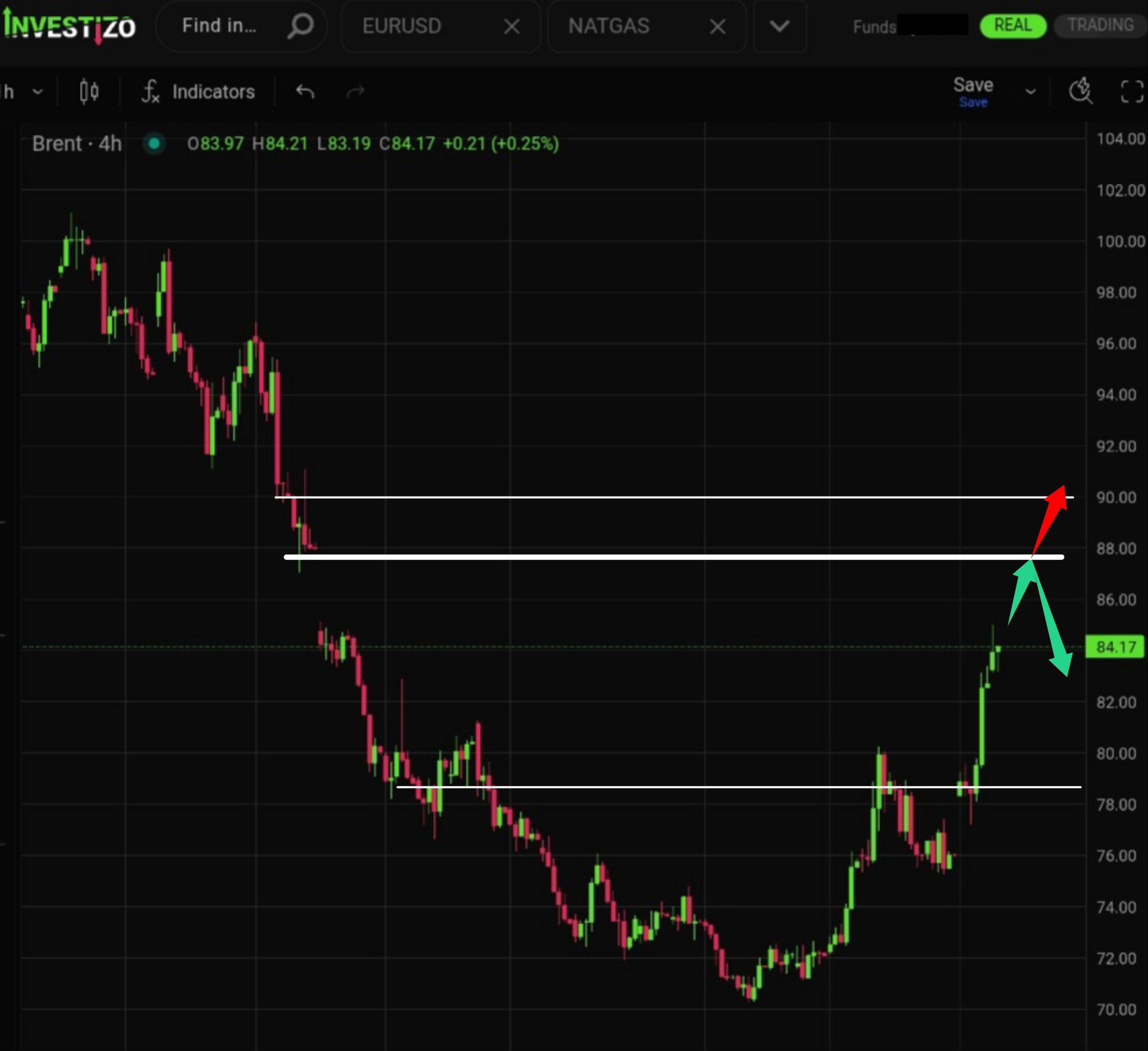Viewport: 1148px width, 1051px height.
Task: Click the 88.00 price axis label
Action: 1116,549
